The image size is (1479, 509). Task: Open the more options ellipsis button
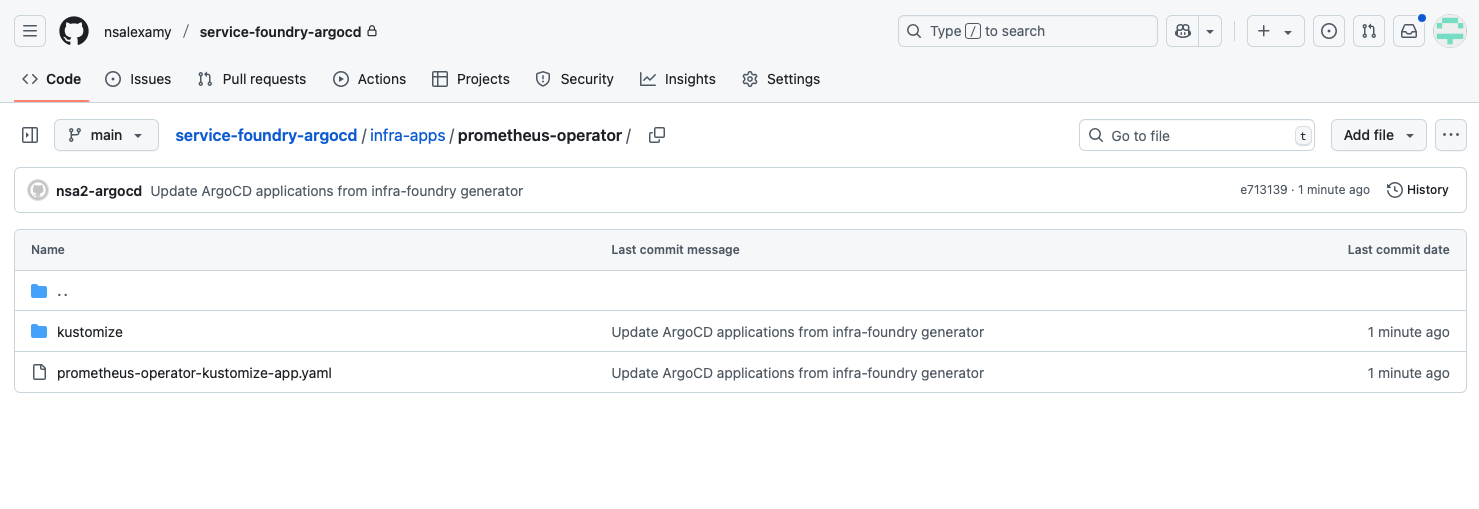coord(1451,135)
